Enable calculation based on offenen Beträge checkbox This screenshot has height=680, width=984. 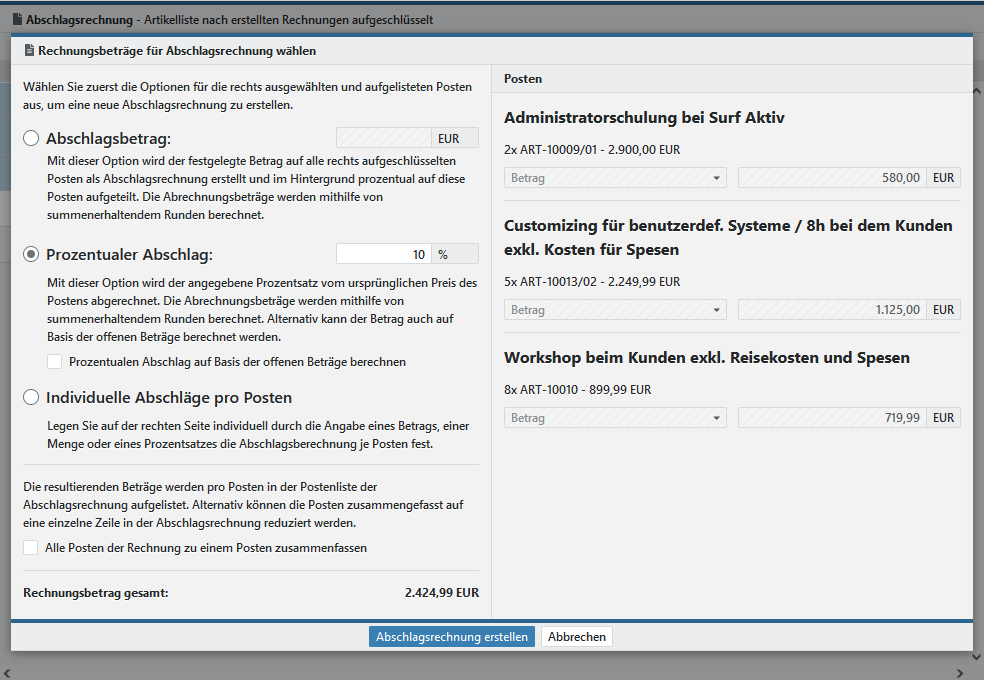55,361
